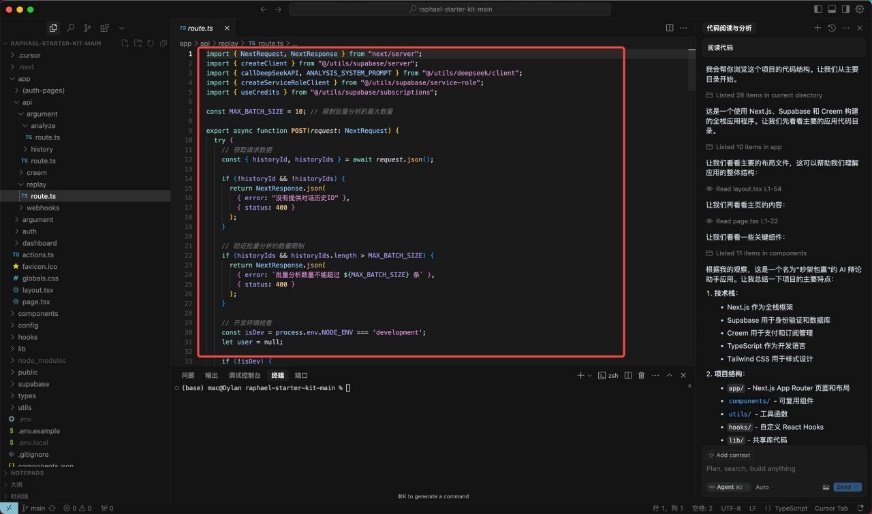
Task: Toggle the right AI pane layout button
Action: pos(845,9)
